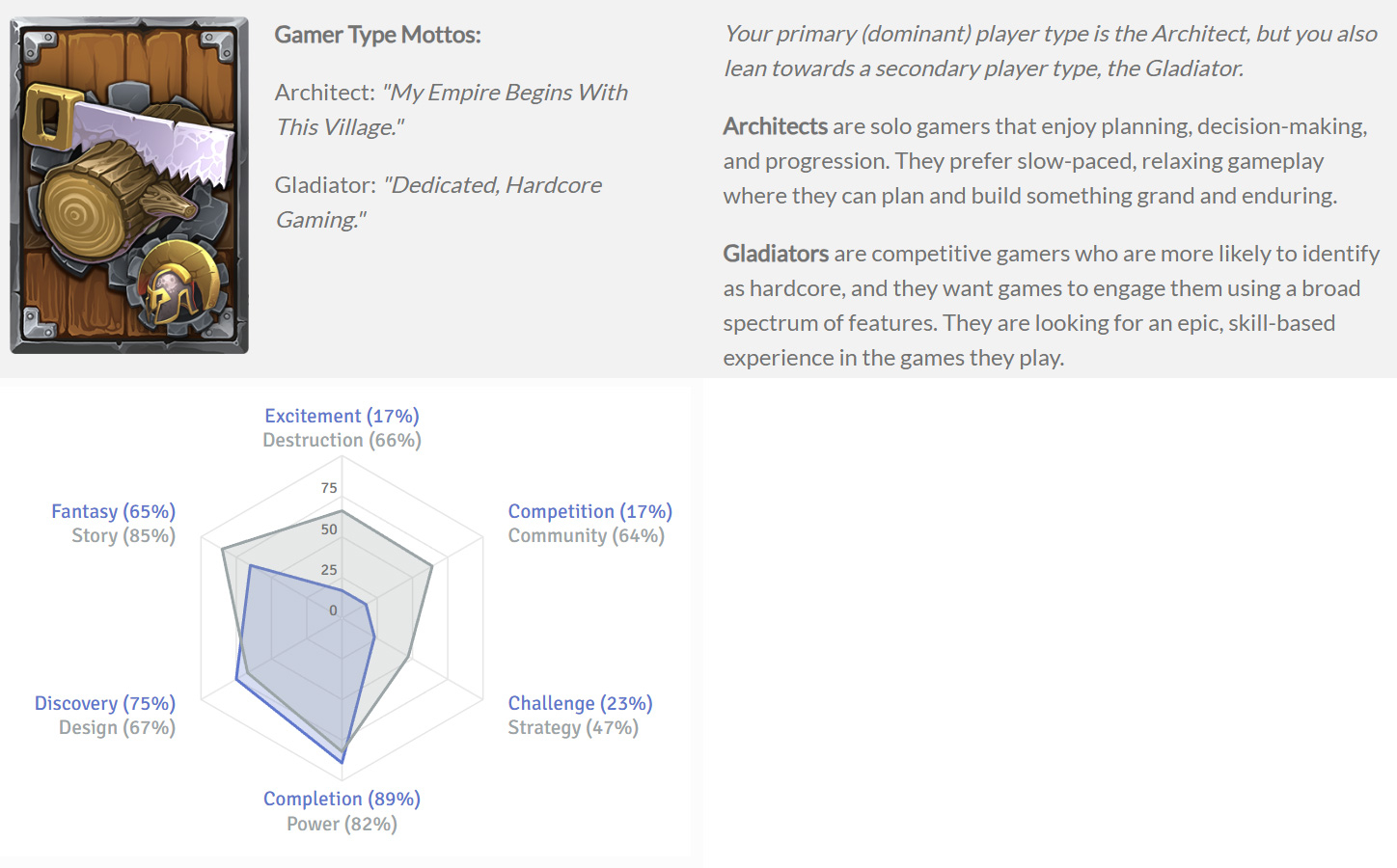Select the Challenge (23%) label

pos(580,703)
